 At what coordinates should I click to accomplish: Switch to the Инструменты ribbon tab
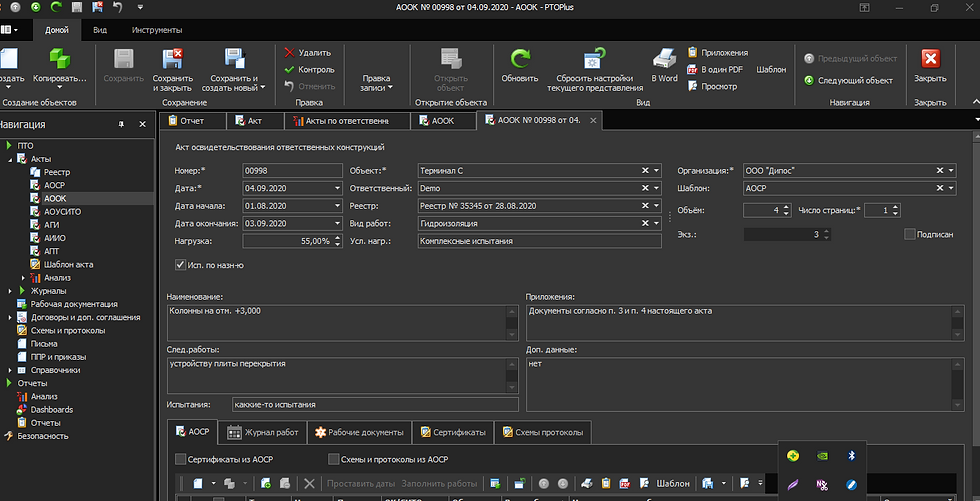click(157, 30)
